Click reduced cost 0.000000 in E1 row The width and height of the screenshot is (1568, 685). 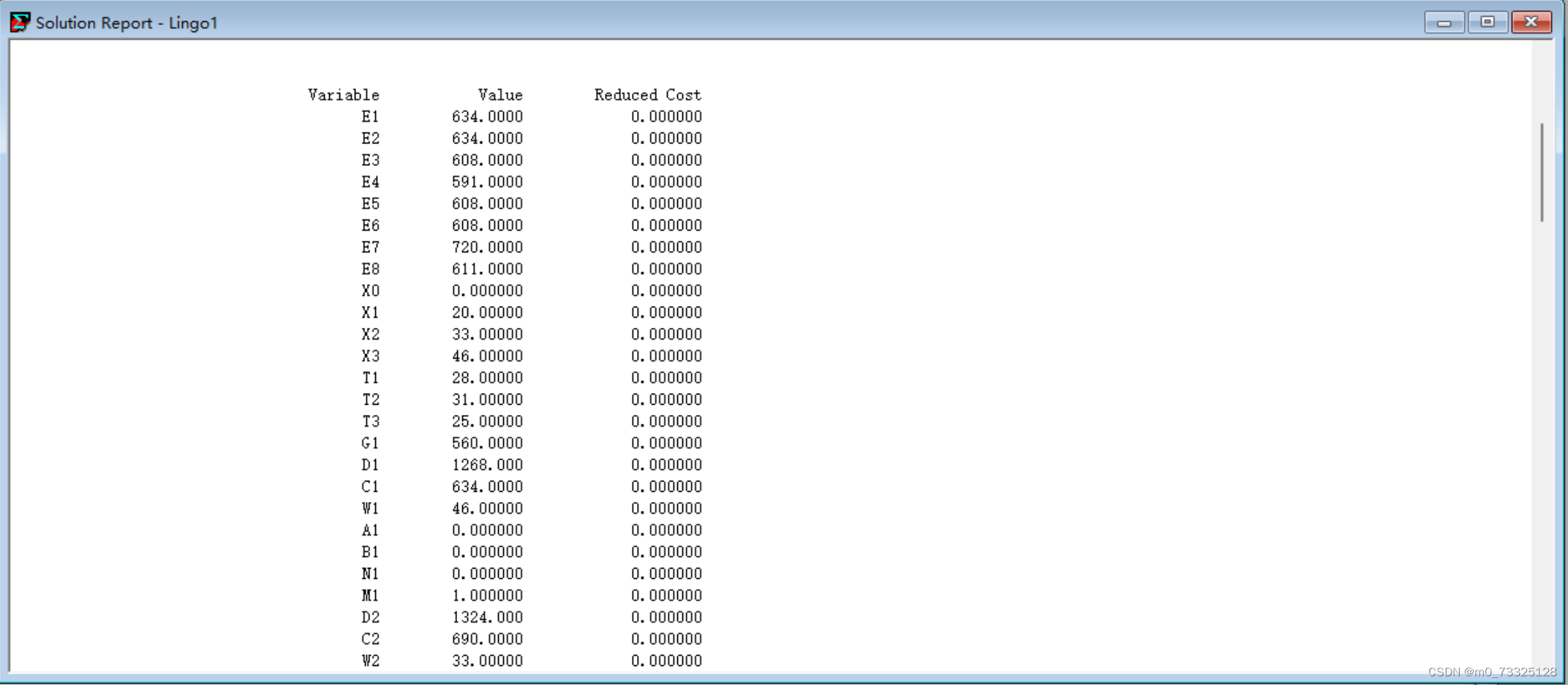tap(666, 116)
